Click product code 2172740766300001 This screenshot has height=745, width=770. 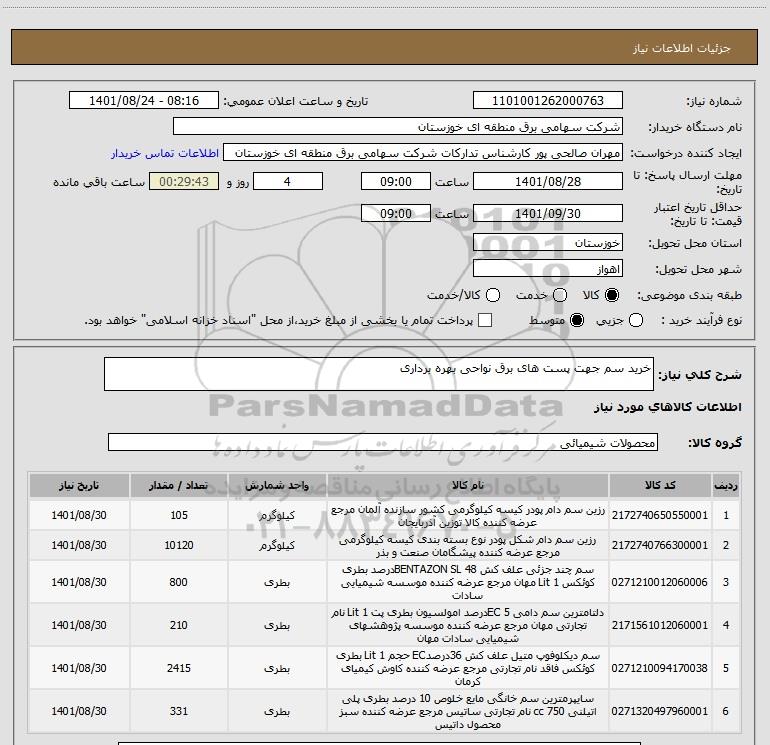660,545
